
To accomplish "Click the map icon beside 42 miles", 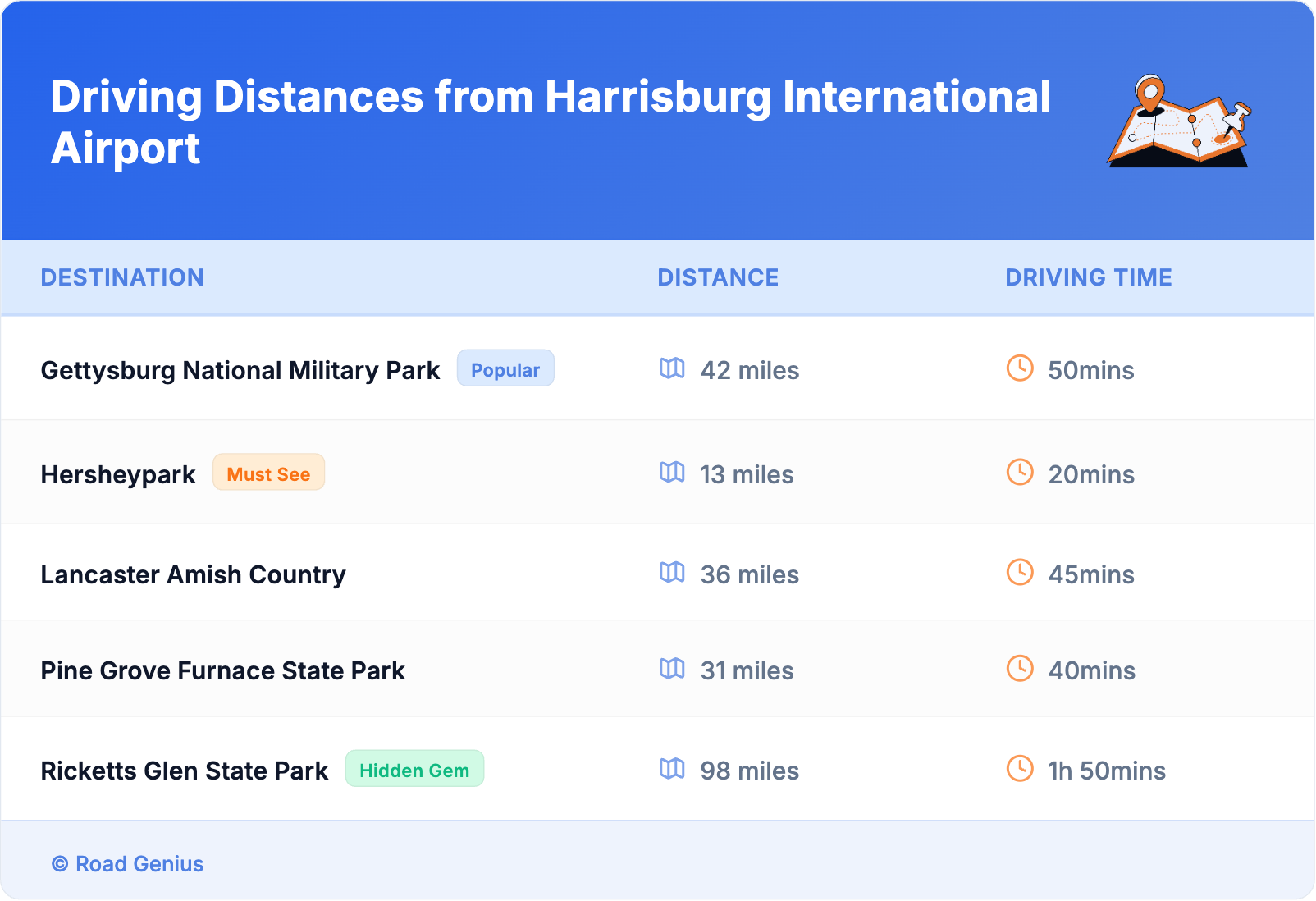I will tap(672, 368).
